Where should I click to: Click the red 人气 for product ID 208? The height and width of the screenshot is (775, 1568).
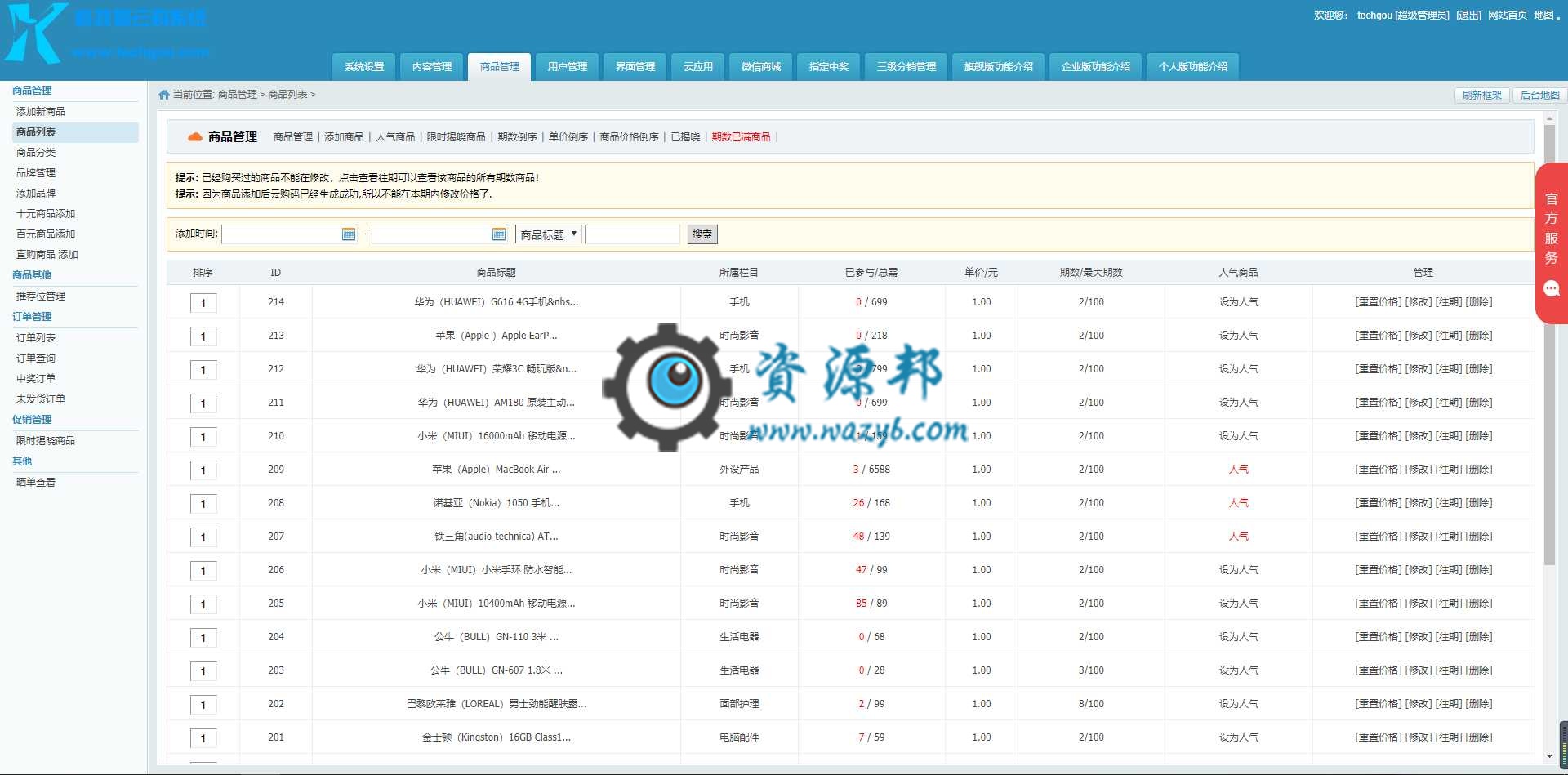1239,503
